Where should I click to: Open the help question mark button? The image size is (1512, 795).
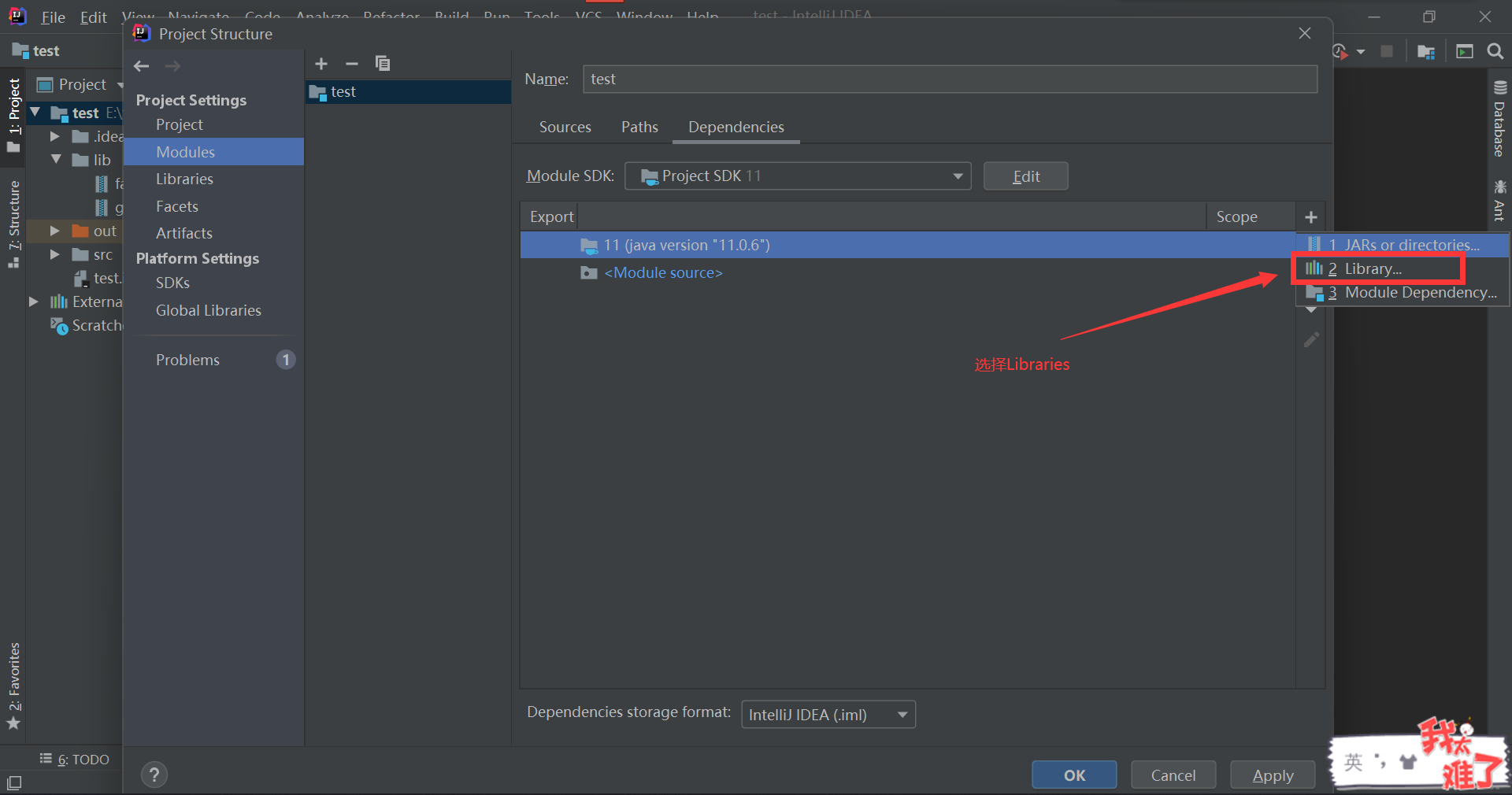point(154,775)
